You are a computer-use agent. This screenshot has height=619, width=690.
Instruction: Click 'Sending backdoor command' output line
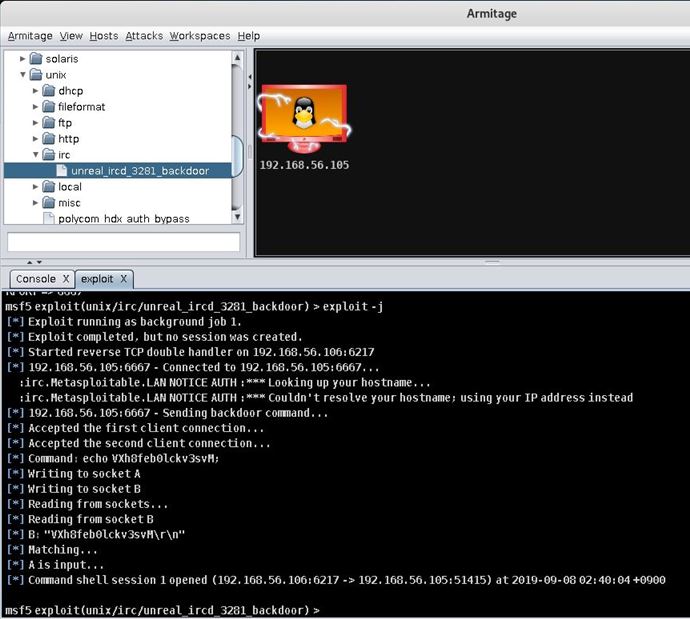pyautogui.click(x=167, y=413)
